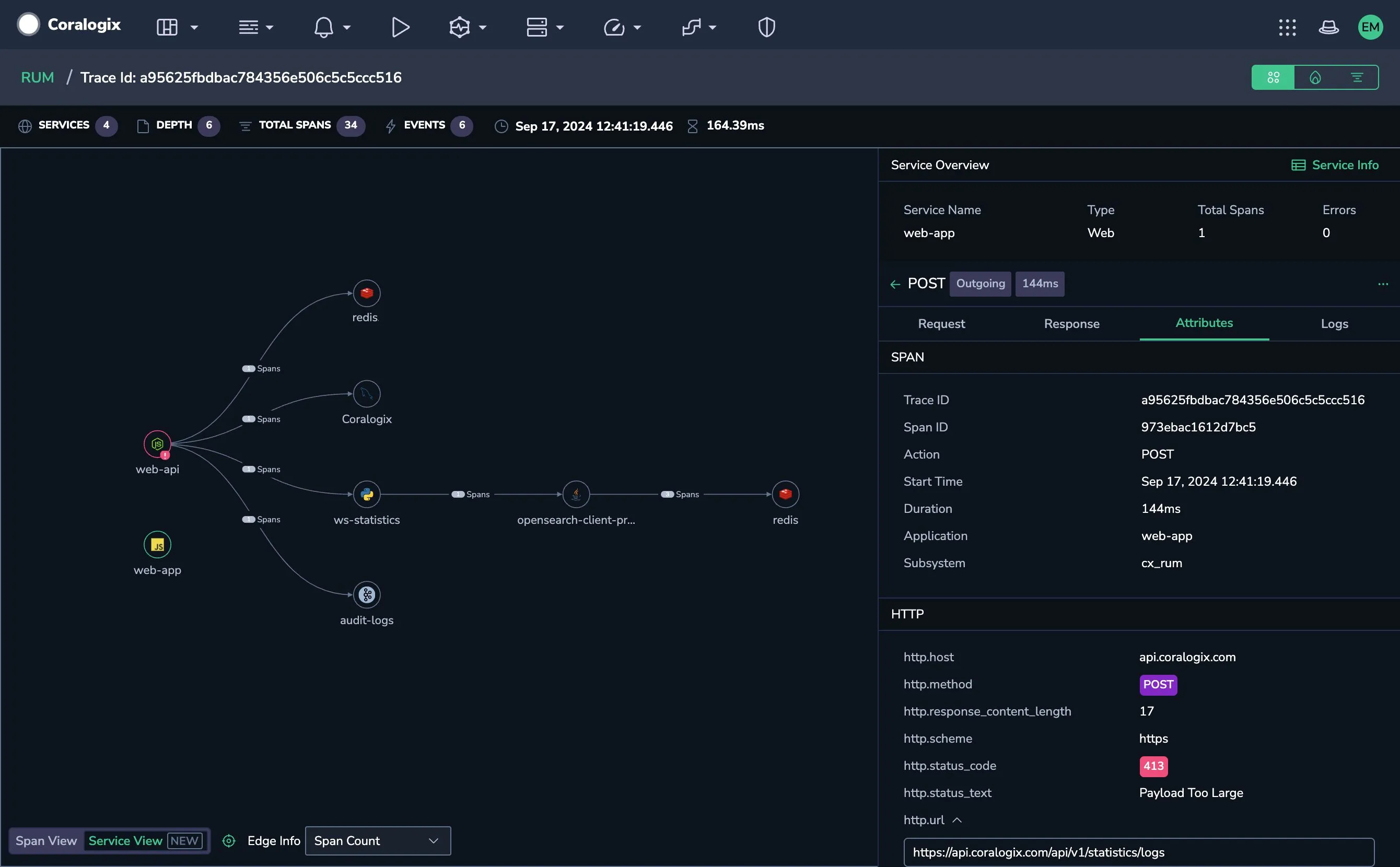Switch to the Logs tab
Viewport: 1400px width, 867px height.
point(1334,324)
